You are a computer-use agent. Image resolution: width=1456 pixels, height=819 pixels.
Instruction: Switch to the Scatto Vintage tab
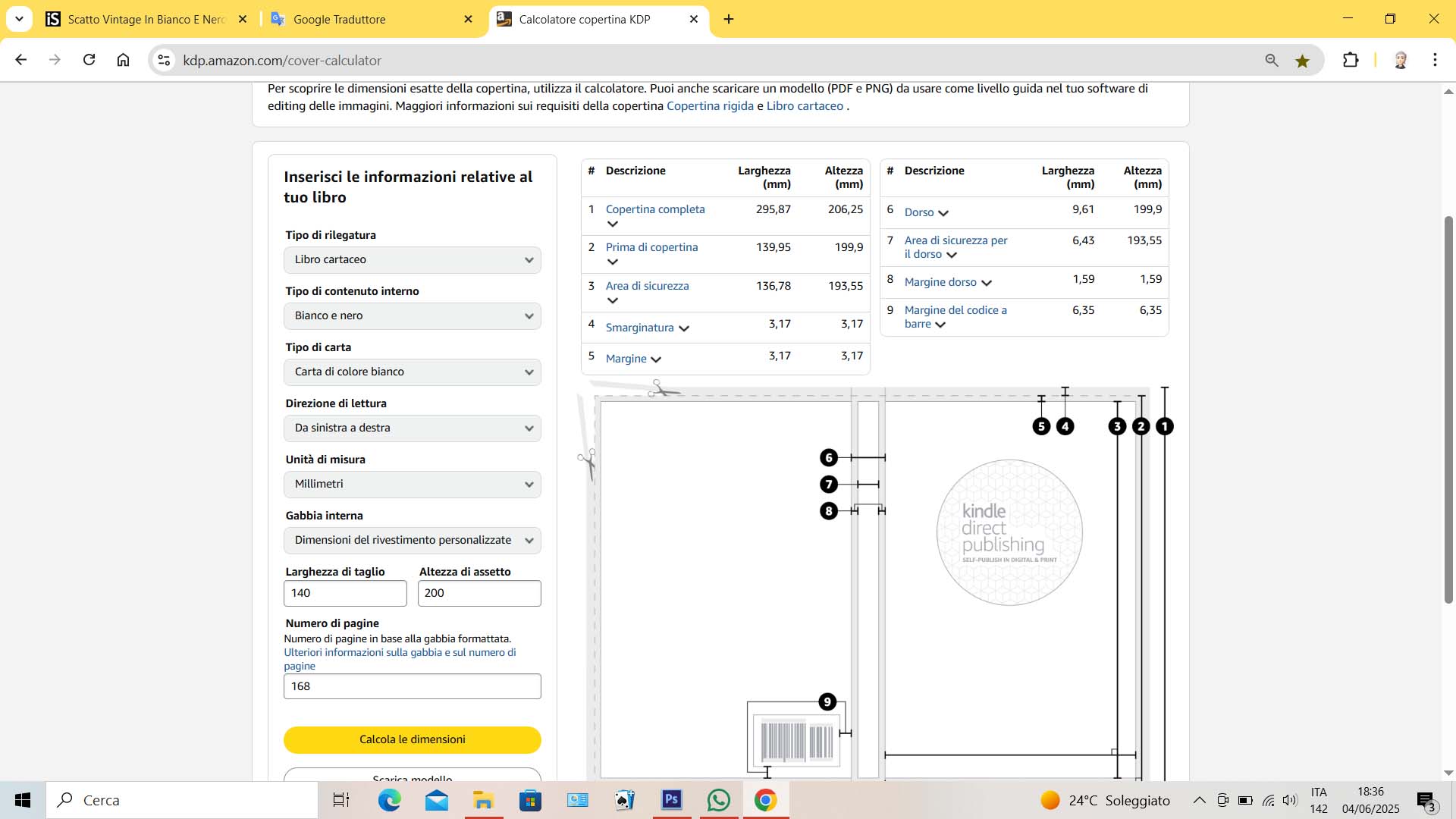[x=146, y=20]
